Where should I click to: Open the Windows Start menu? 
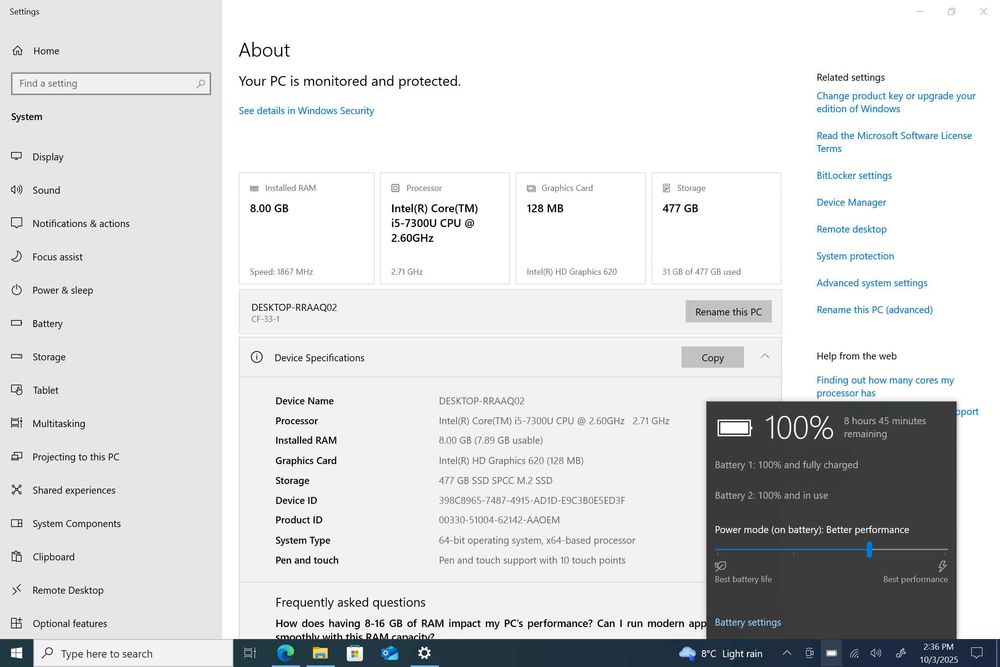coord(17,653)
